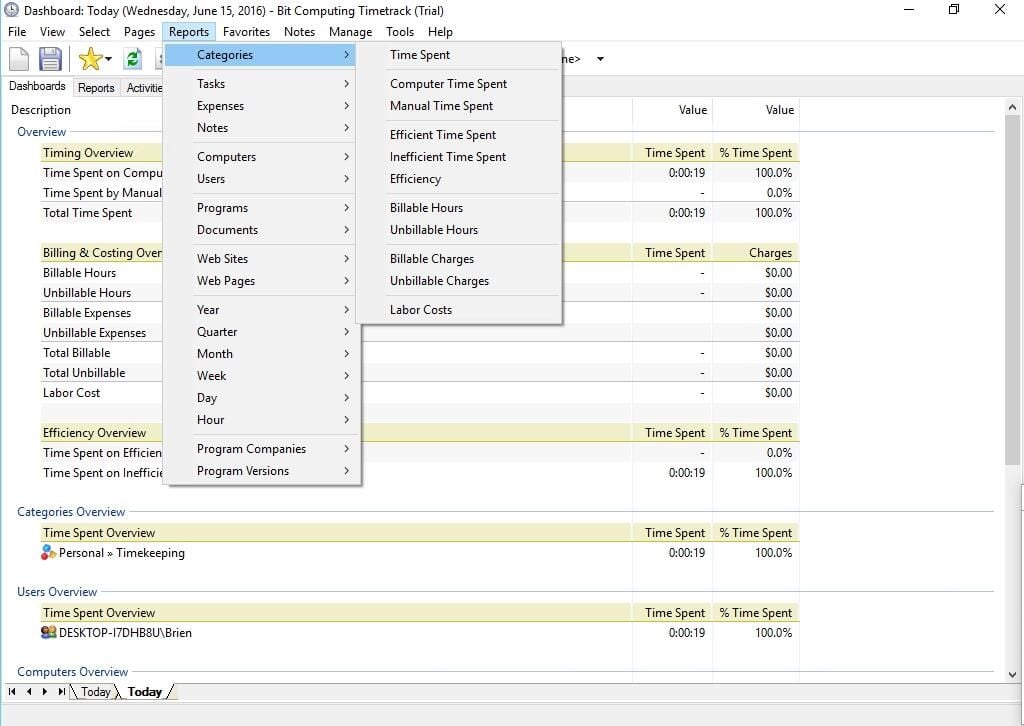Click the application clock icon in title bar
Screen dimensions: 1024x726
11,10
